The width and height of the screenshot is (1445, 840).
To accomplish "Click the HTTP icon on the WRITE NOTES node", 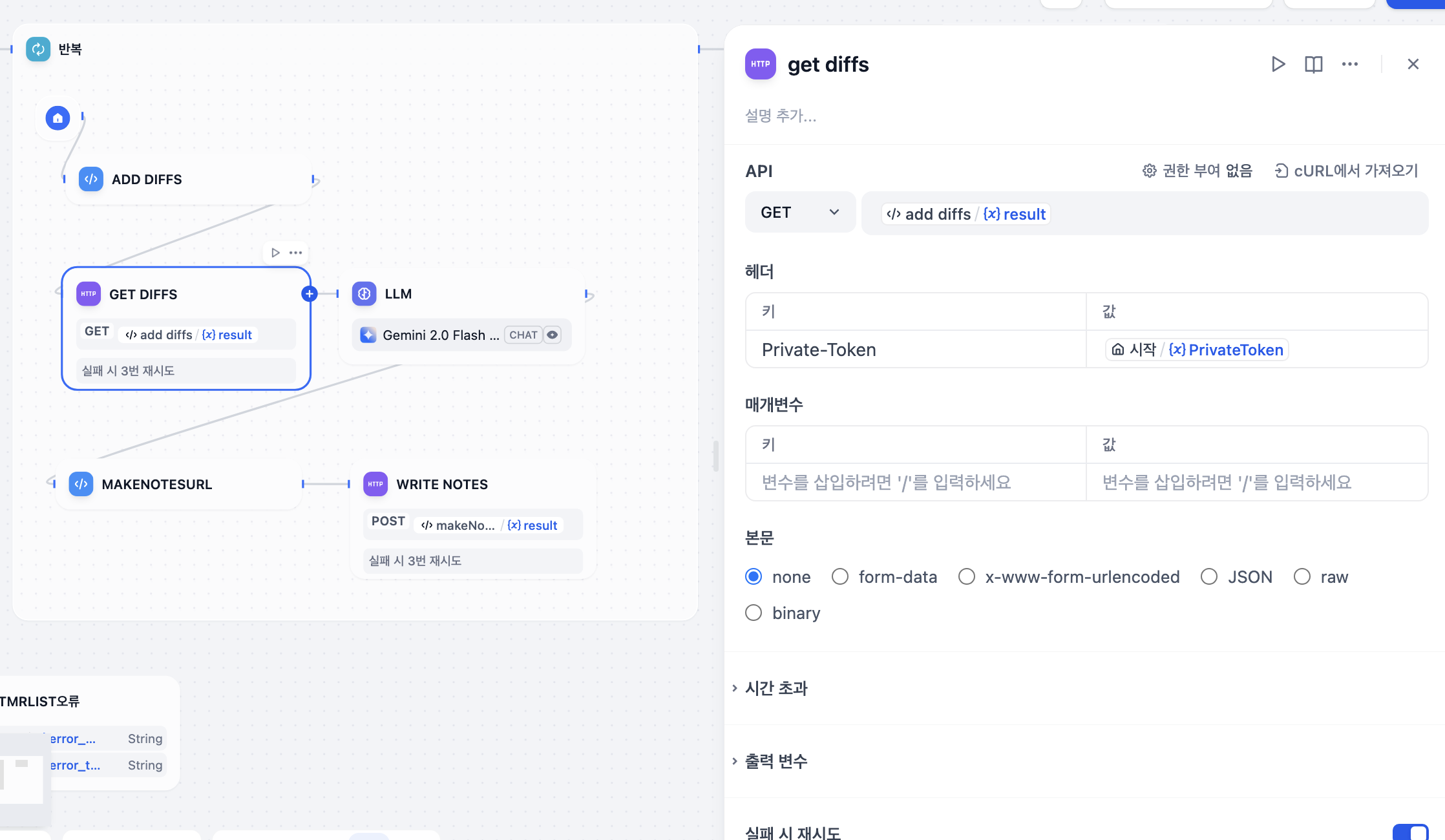I will 375,484.
